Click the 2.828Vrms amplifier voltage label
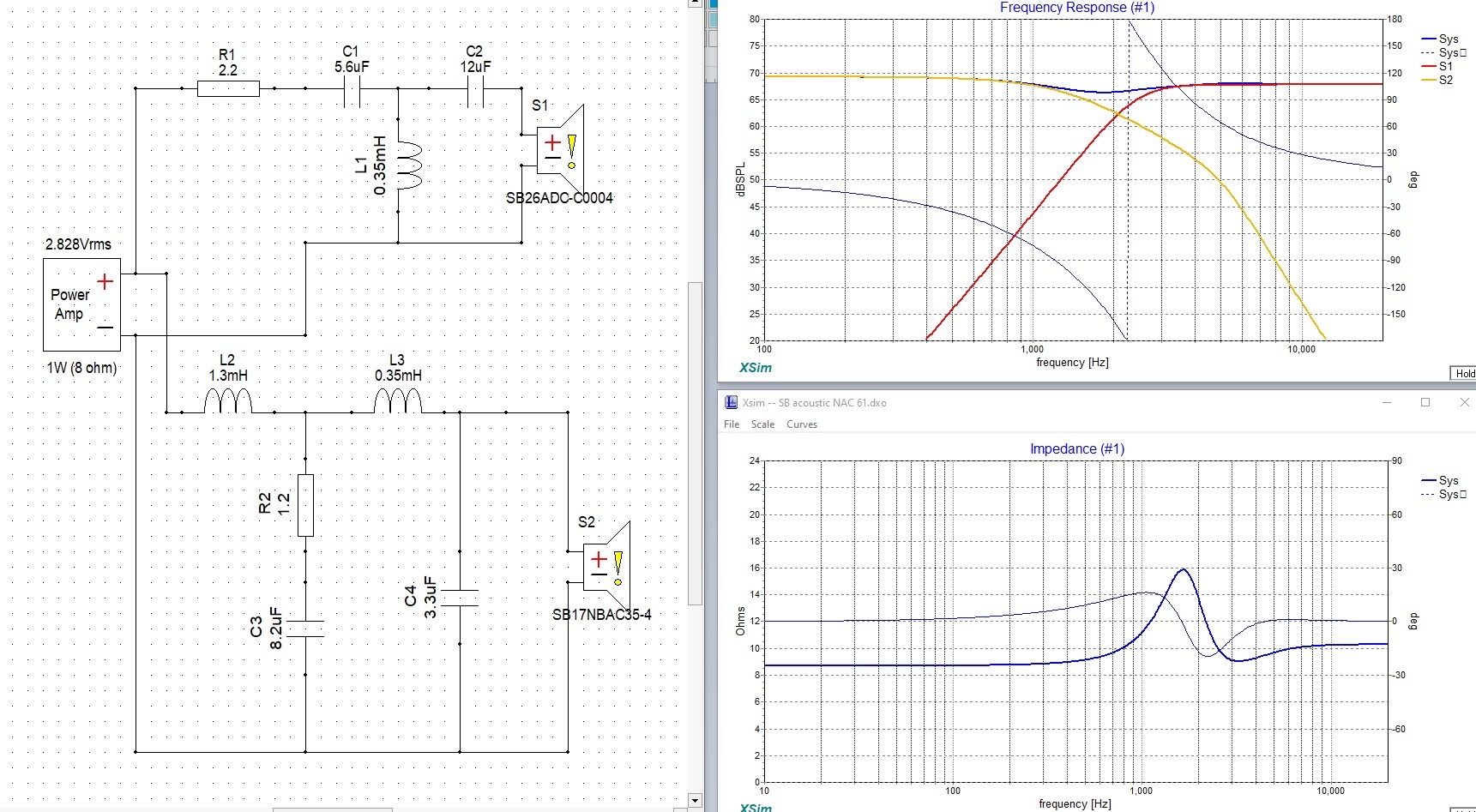The width and height of the screenshot is (1476, 812). (78, 244)
